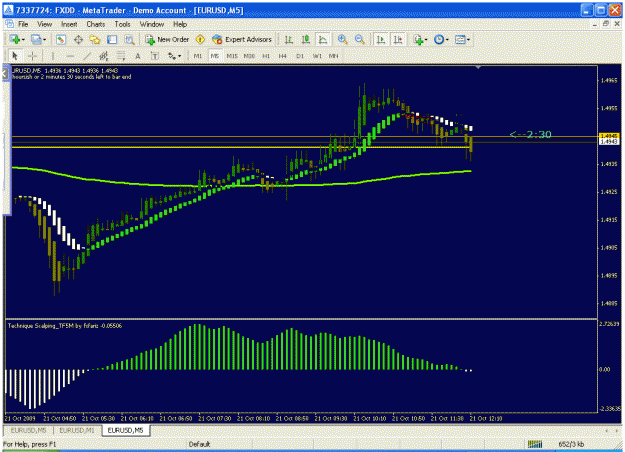The width and height of the screenshot is (625, 452).
Task: Select the horizontal line drawing tool
Action: coord(70,56)
